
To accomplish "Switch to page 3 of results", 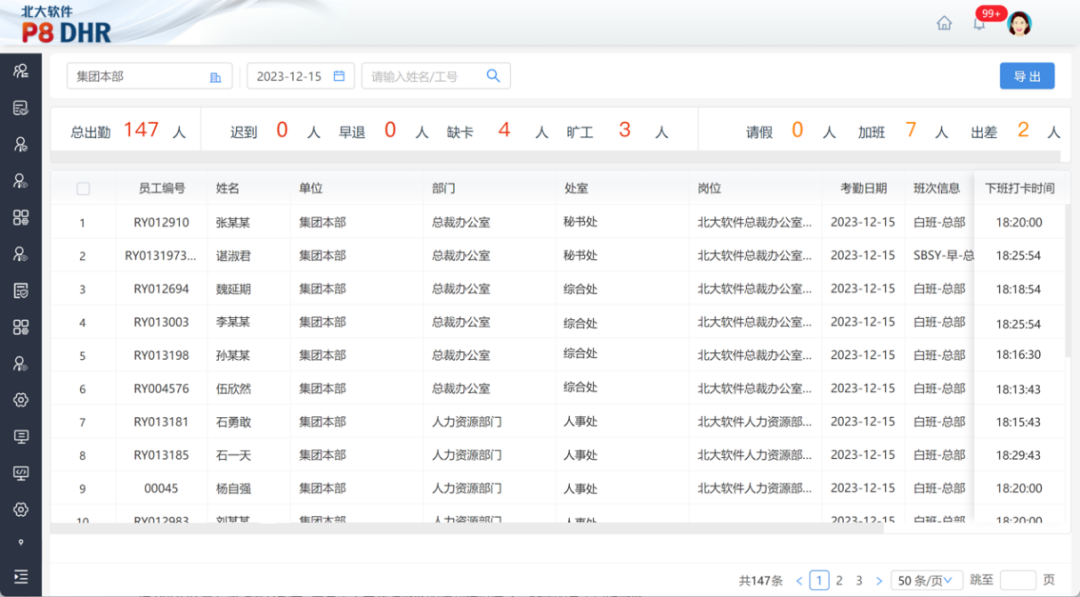I will click(859, 580).
